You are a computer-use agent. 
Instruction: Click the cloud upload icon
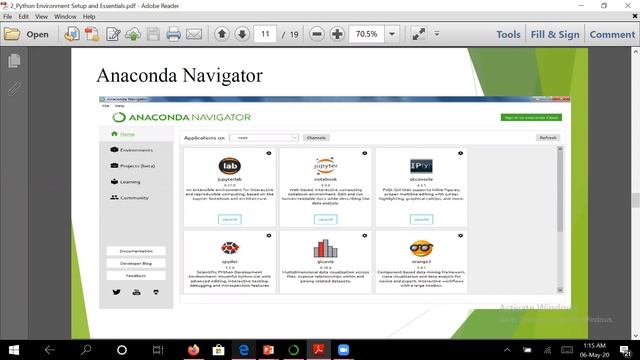133,34
